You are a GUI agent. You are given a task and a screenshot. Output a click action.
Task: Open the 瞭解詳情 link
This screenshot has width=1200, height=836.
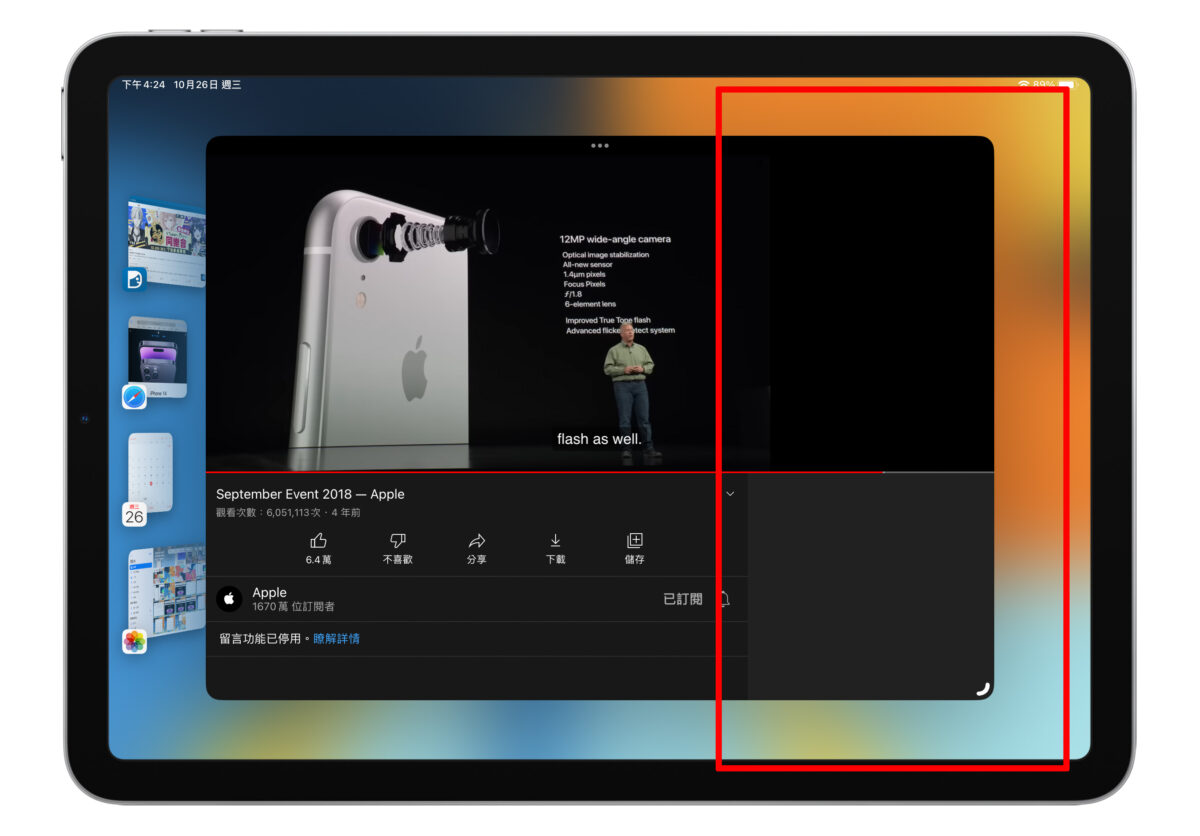pyautogui.click(x=336, y=638)
